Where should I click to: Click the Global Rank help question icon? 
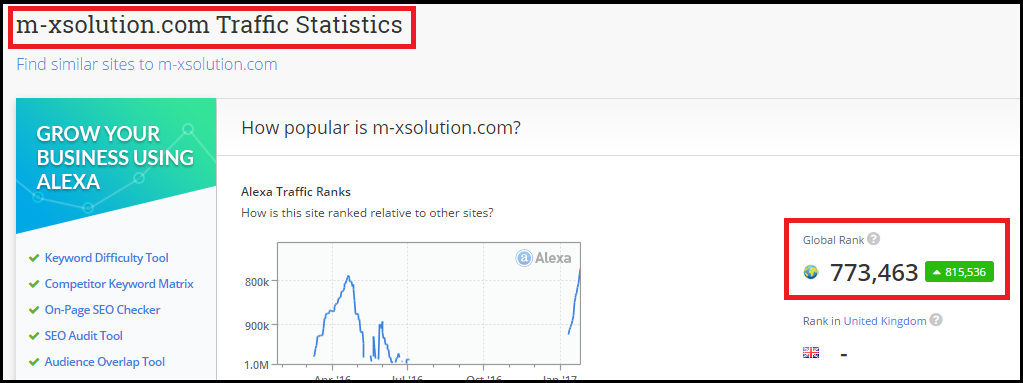(x=874, y=239)
